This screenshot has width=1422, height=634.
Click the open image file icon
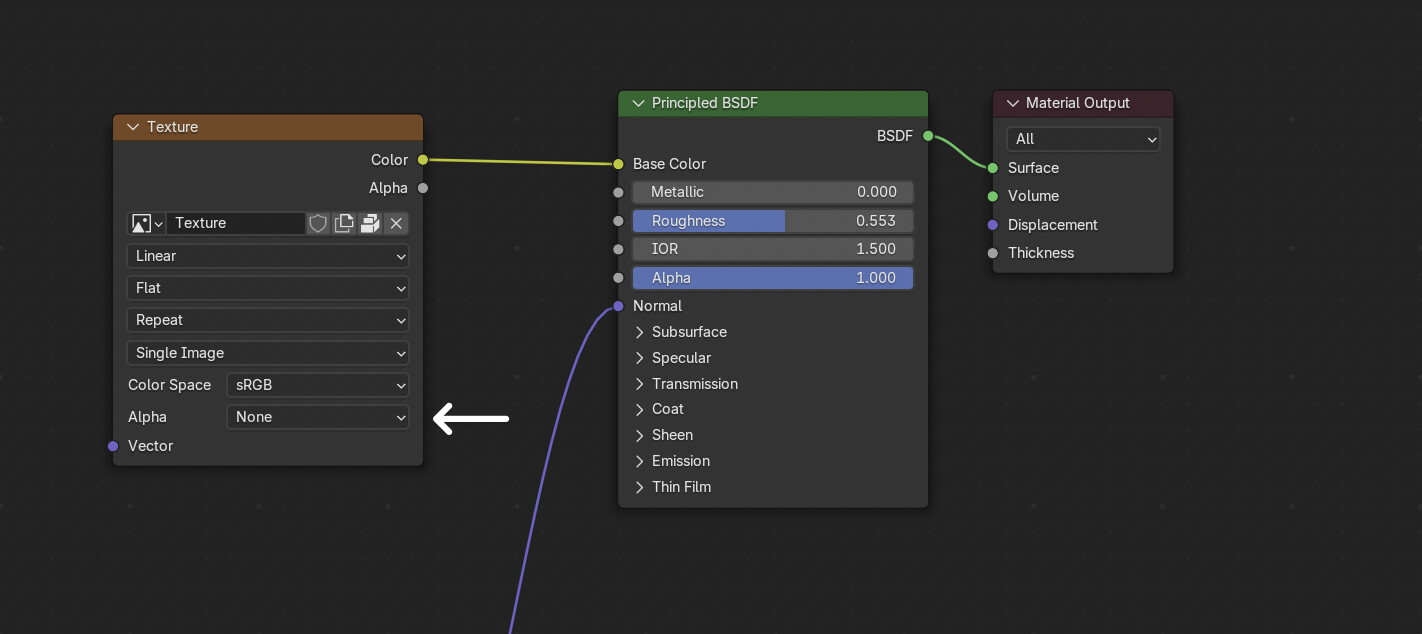point(370,223)
